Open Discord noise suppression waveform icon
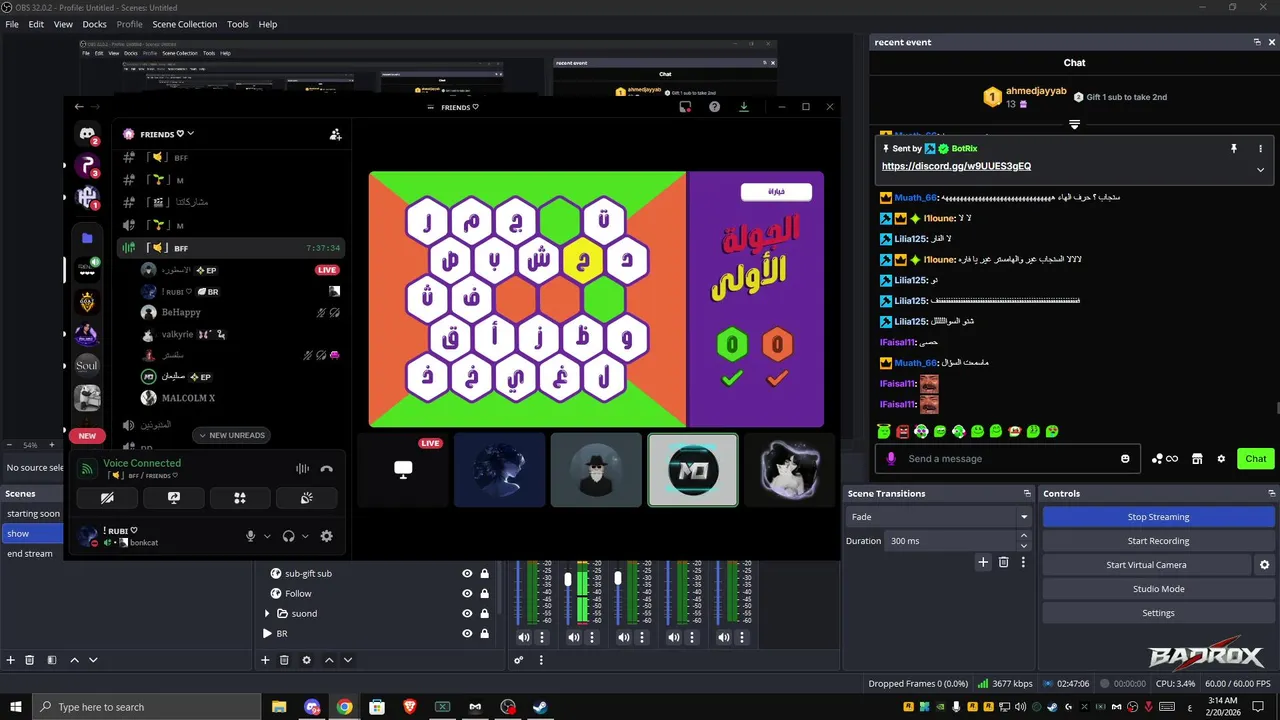 (302, 468)
